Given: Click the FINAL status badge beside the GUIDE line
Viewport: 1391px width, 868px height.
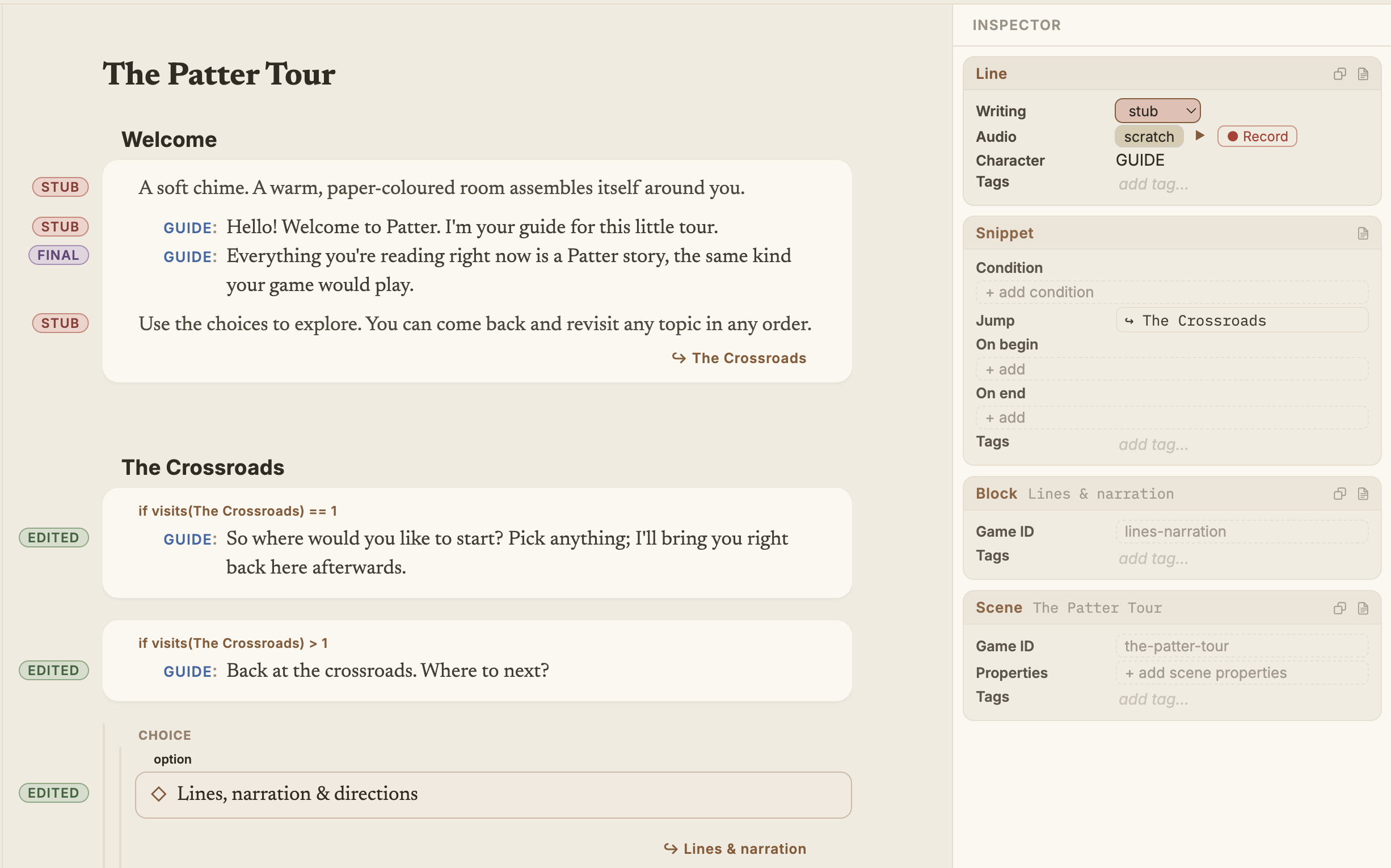Looking at the screenshot, I should (x=58, y=255).
